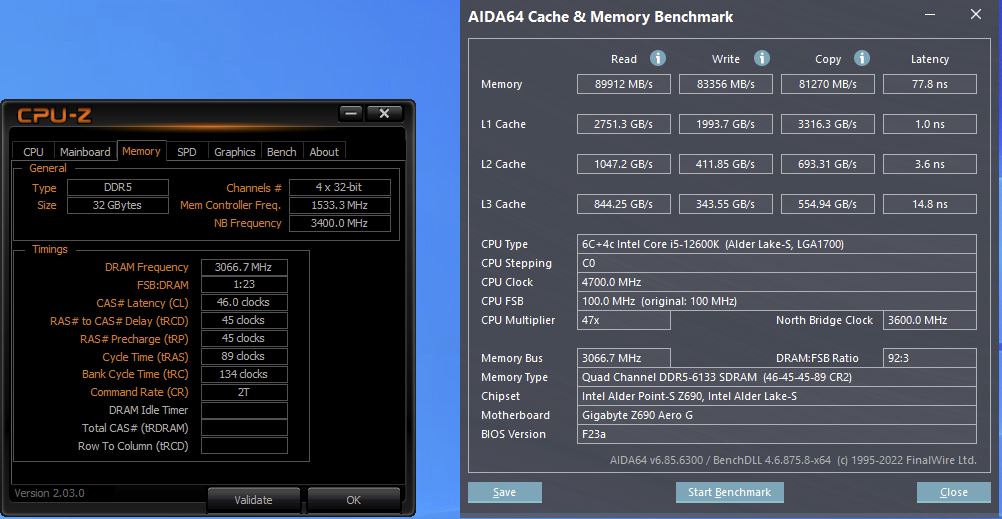Close the AIDA64 benchmark window with X
Screen dimensions: 1002x519
pyautogui.click(x=976, y=14)
